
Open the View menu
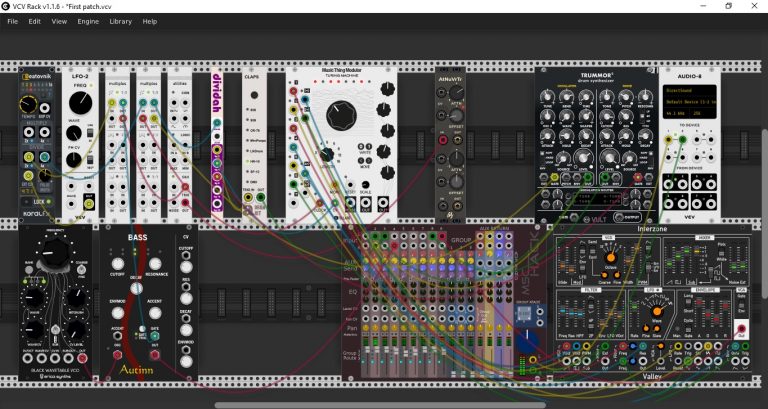tap(59, 21)
